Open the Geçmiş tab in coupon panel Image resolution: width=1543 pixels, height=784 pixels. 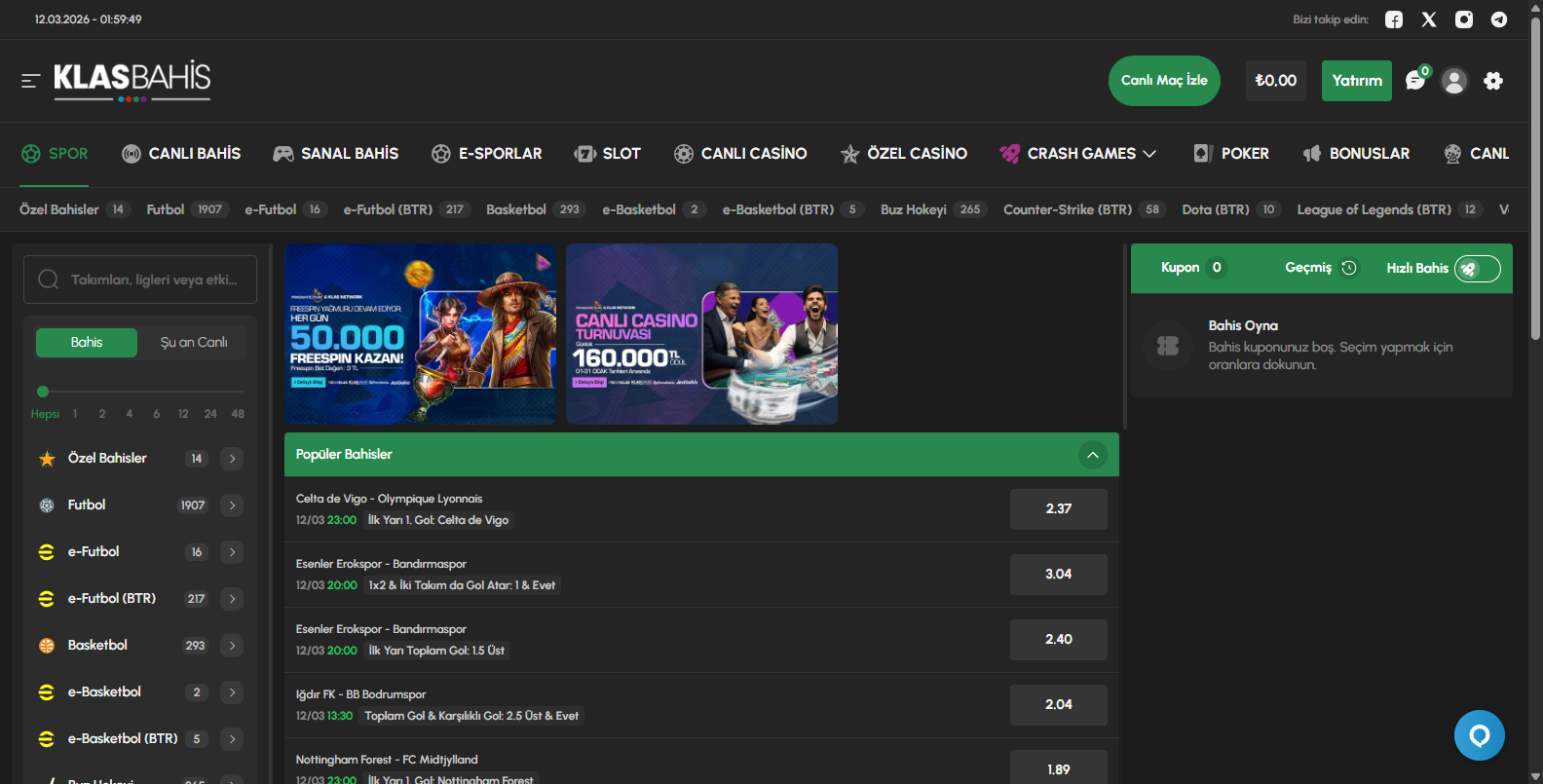click(x=1320, y=268)
